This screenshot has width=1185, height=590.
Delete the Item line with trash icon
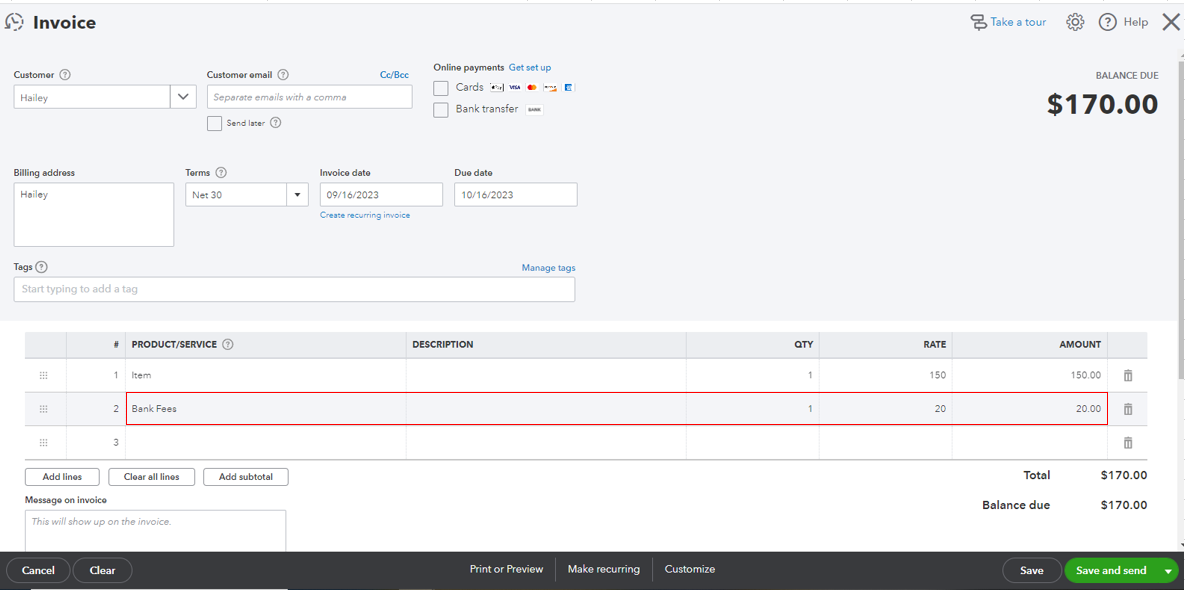[1128, 376]
